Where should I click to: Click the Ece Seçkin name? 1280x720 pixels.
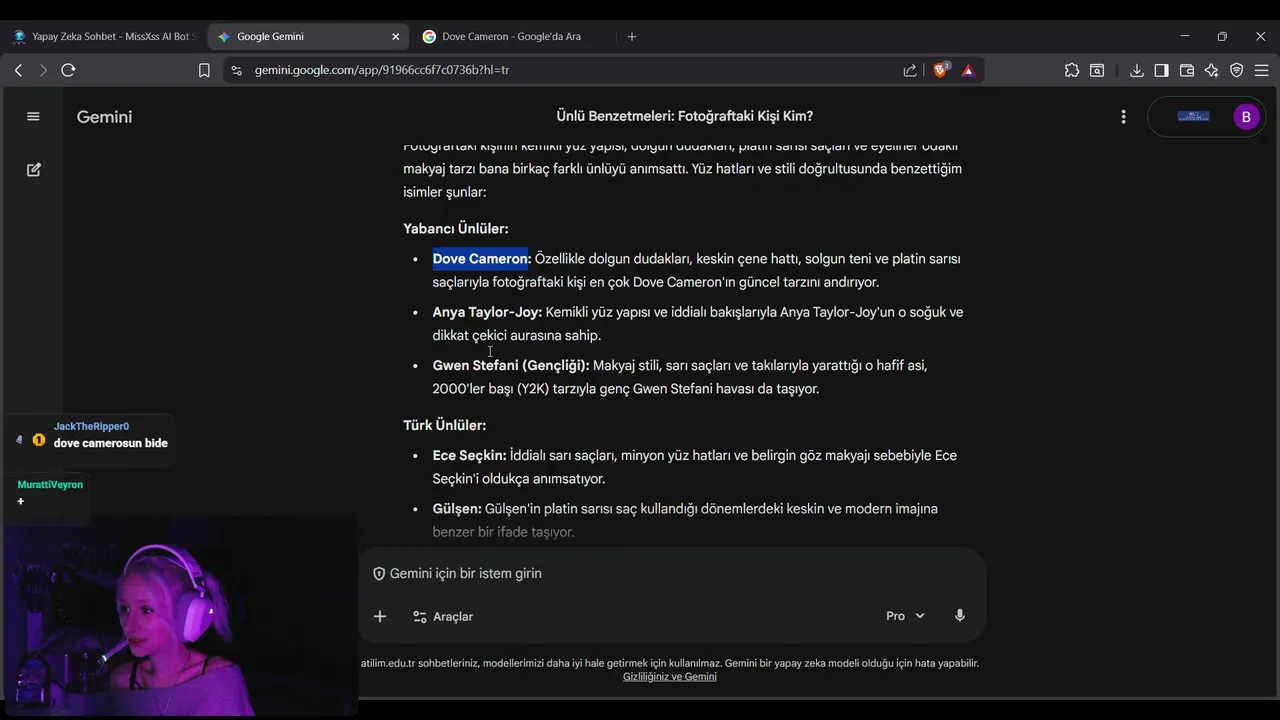pyautogui.click(x=469, y=456)
